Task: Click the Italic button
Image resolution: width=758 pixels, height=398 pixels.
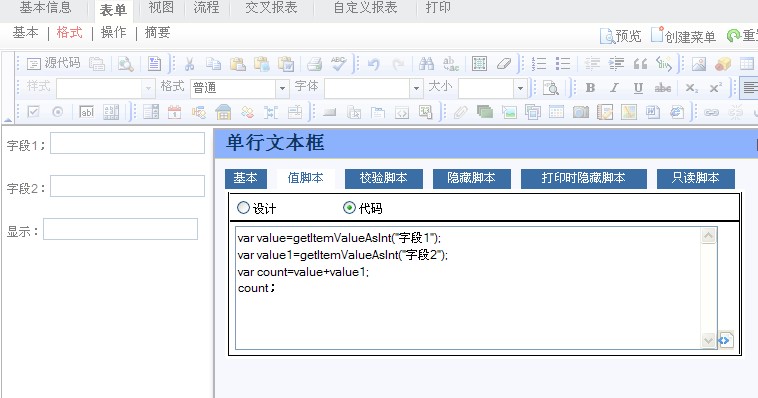Action: (x=614, y=88)
